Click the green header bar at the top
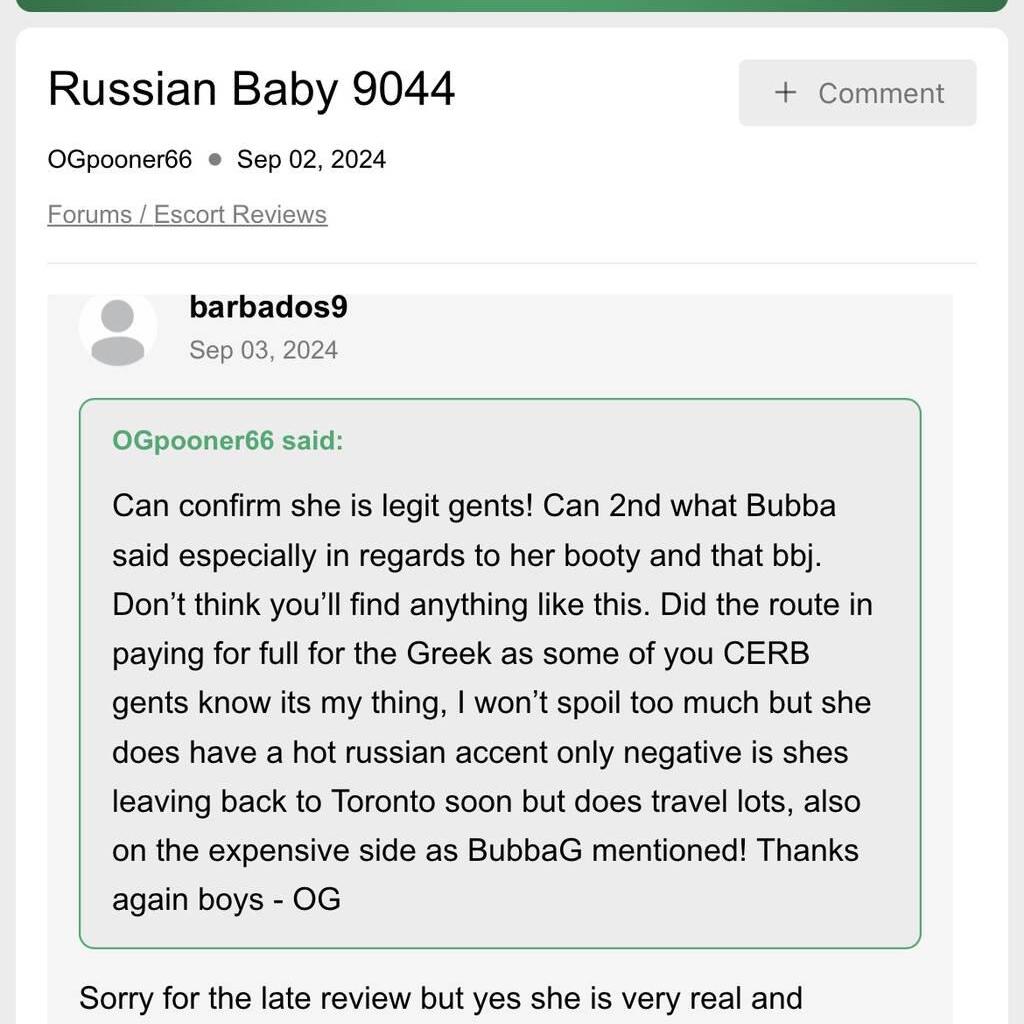Screen dimensions: 1024x1024 [x=512, y=6]
